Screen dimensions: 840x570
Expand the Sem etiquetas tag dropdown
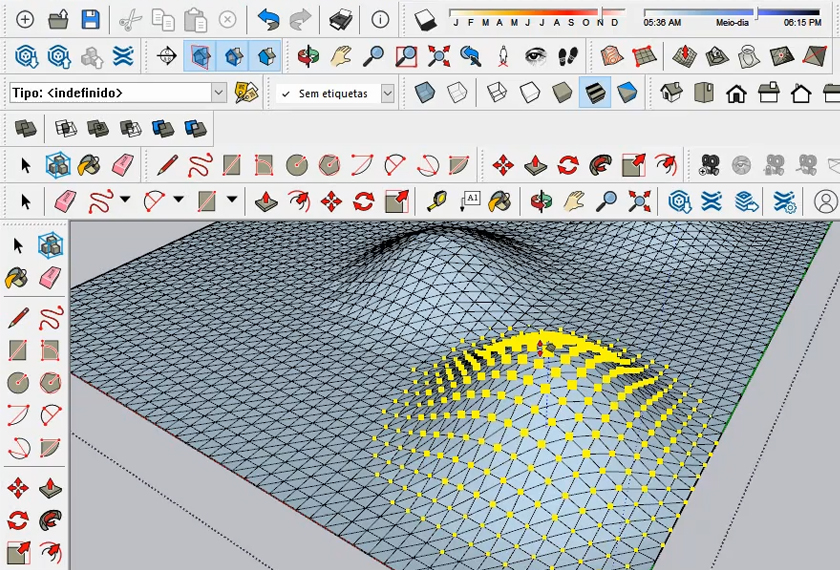(387, 94)
